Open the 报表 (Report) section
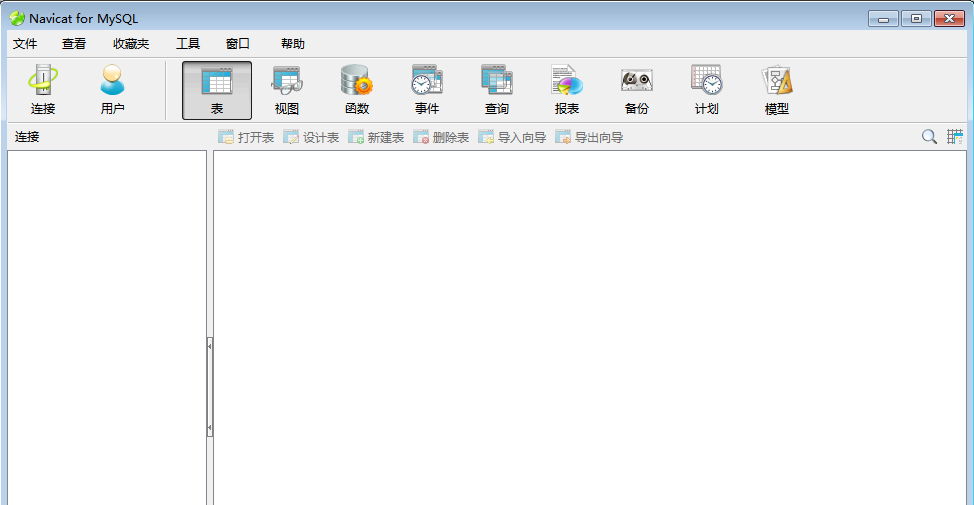Viewport: 974px width, 505px height. point(567,90)
